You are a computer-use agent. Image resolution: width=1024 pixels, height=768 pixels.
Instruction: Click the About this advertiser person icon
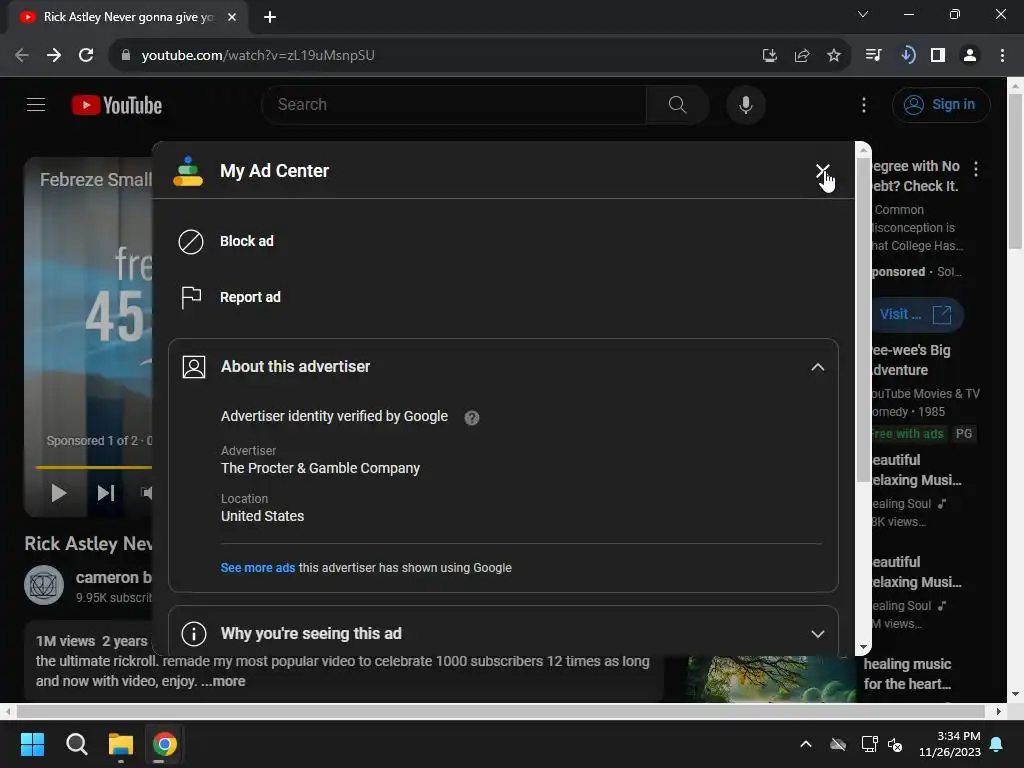[194, 367]
